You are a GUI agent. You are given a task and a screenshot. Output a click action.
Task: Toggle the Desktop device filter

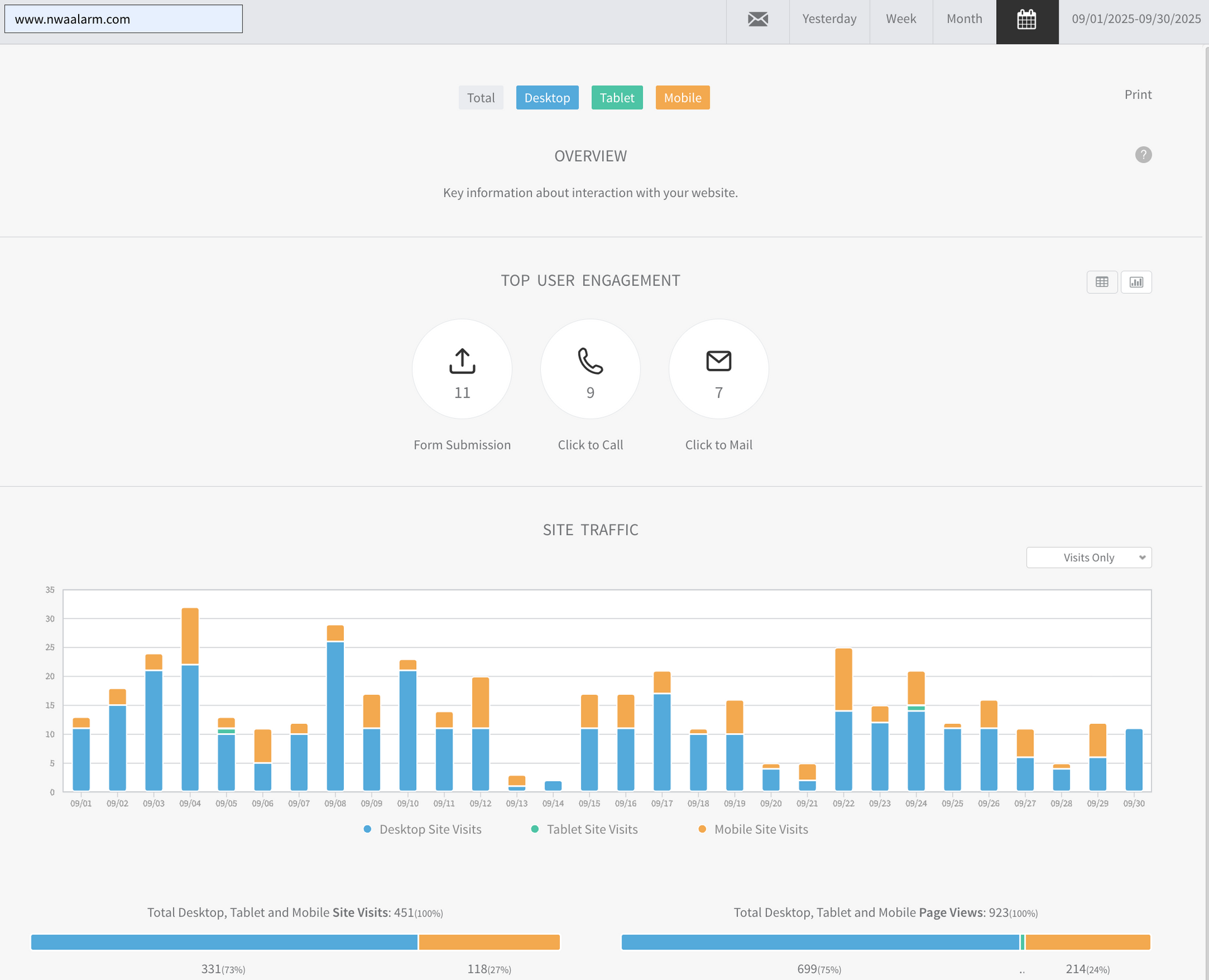pyautogui.click(x=547, y=98)
